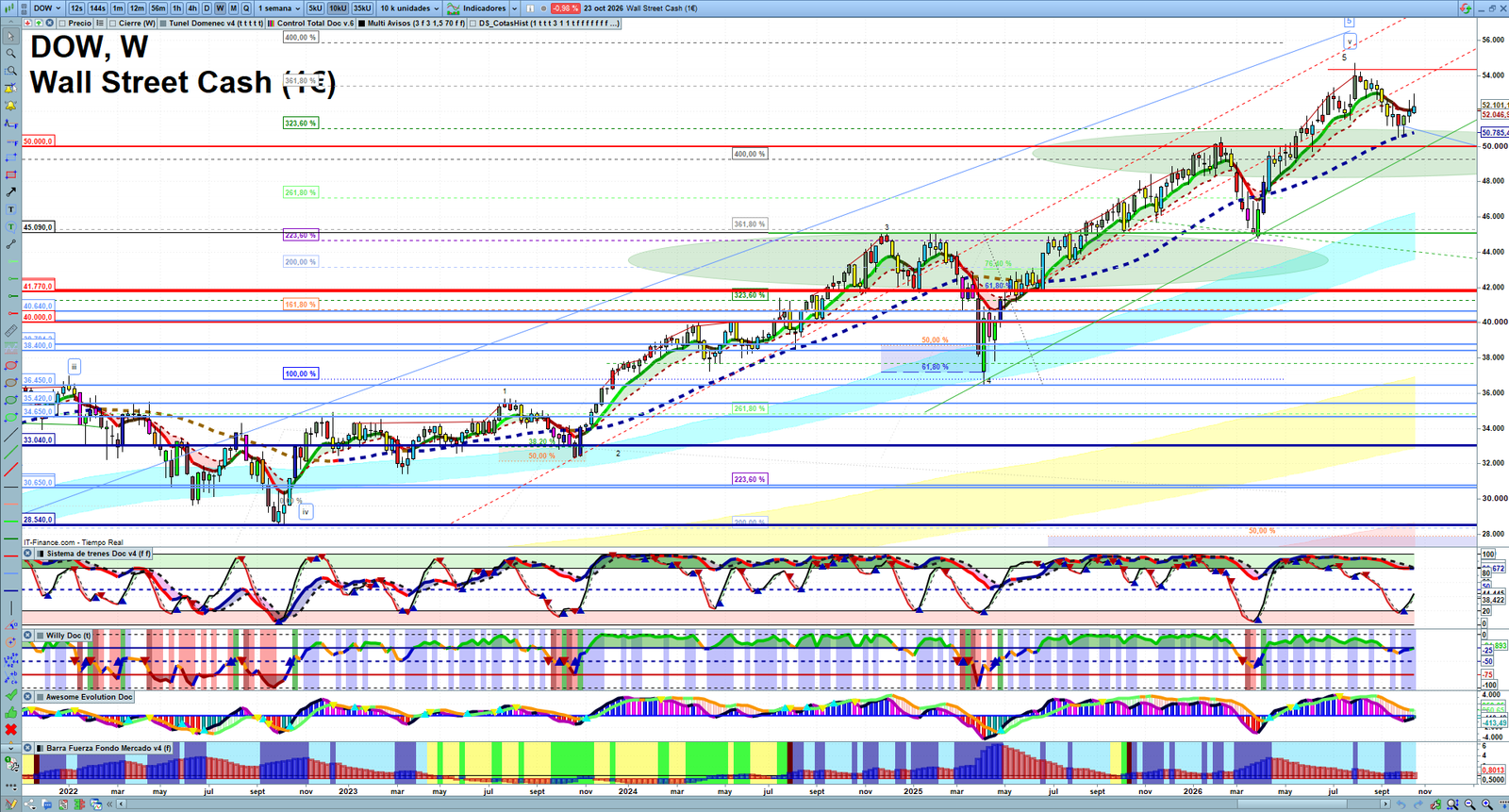This screenshot has height=812, width=1509.
Task: Open the Indicadores chart icon
Action: pyautogui.click(x=453, y=8)
